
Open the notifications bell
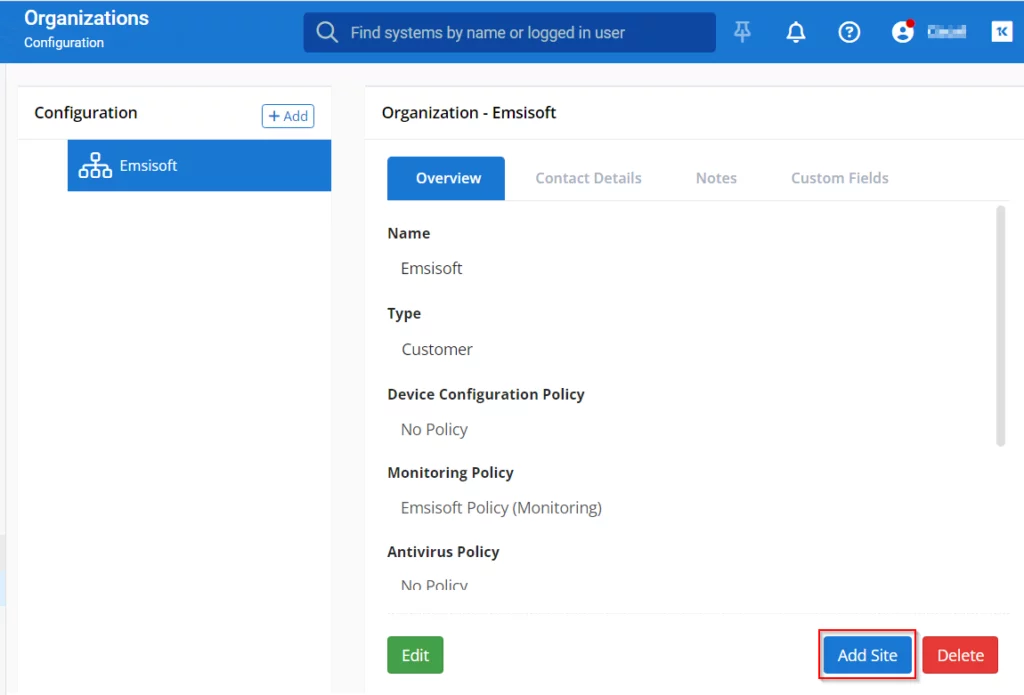tap(796, 32)
